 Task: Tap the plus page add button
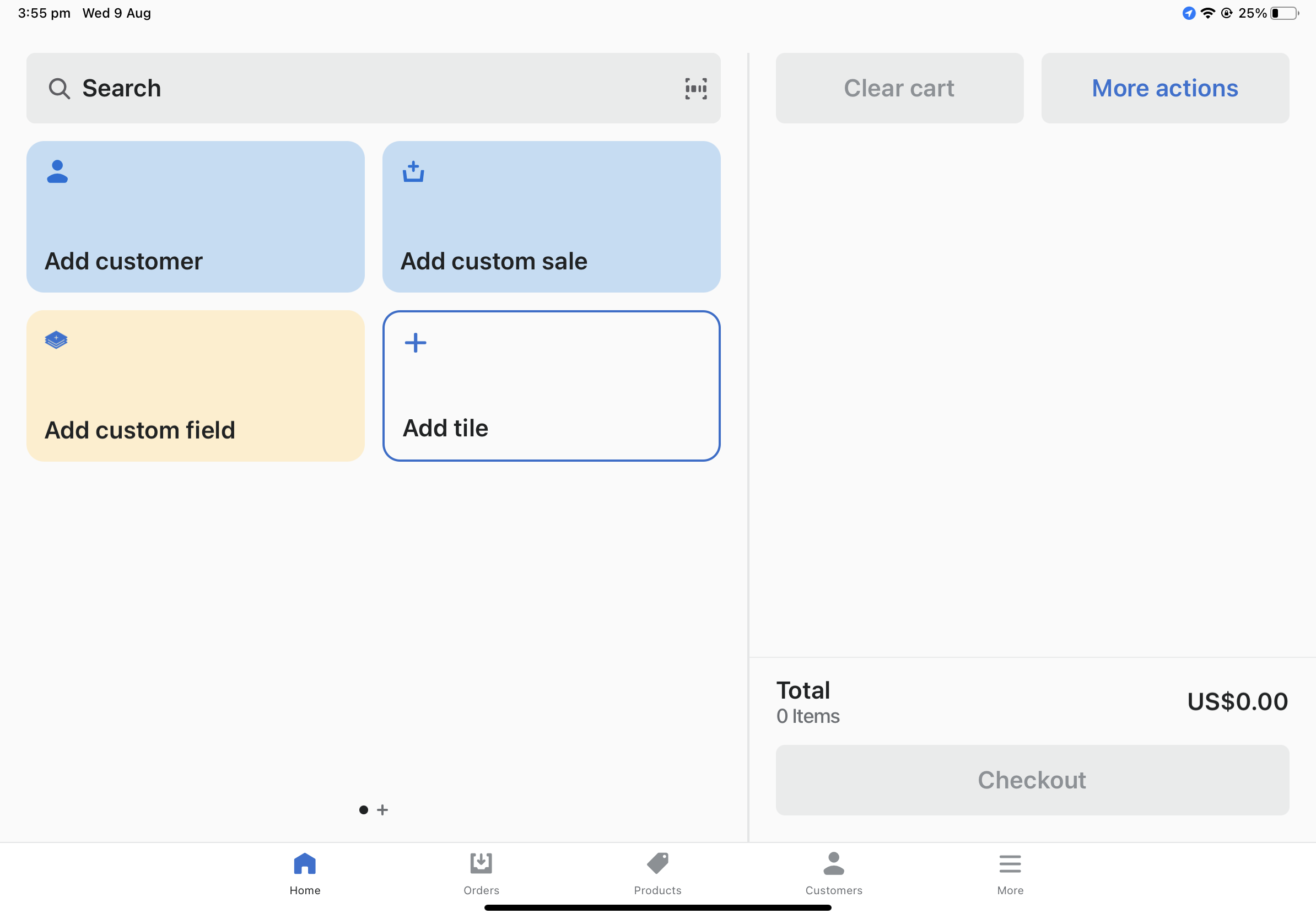point(383,809)
